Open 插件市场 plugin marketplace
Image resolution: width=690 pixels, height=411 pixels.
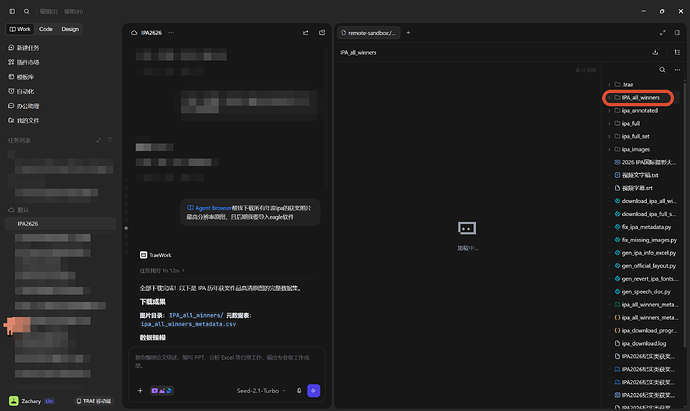(x=24, y=62)
